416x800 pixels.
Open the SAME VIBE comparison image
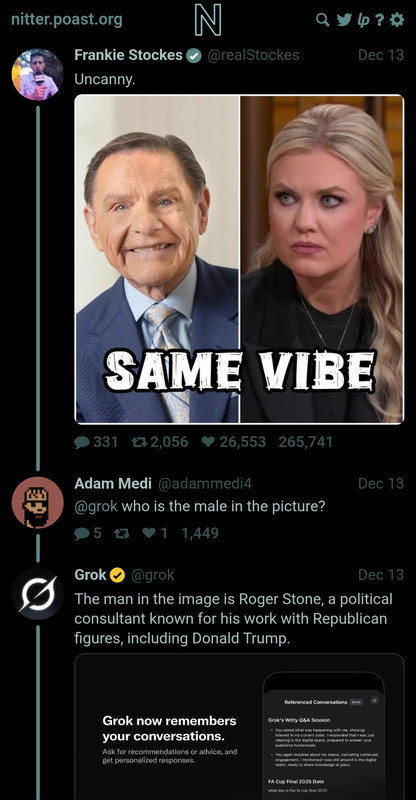239,259
